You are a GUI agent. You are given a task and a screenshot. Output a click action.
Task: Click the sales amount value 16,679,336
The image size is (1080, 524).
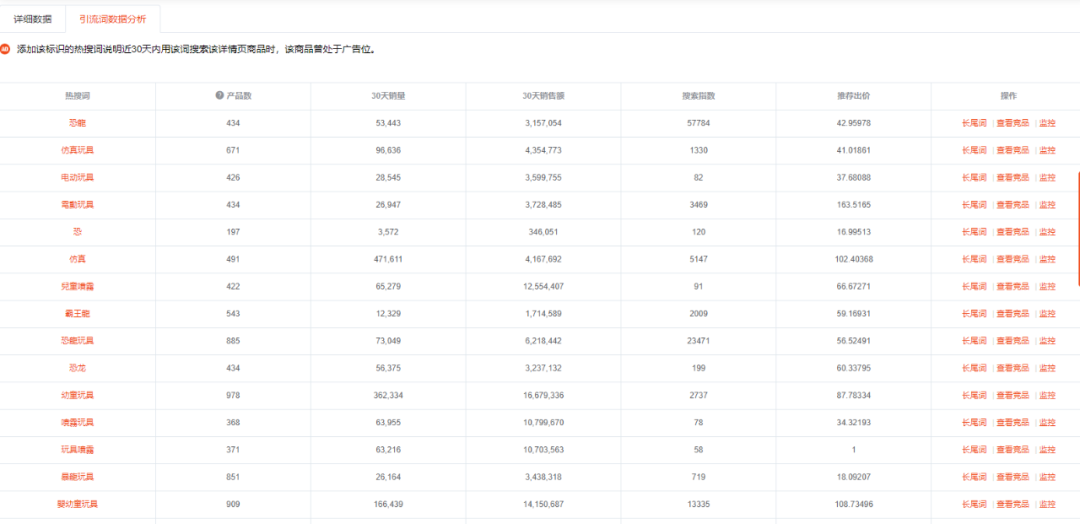point(543,395)
